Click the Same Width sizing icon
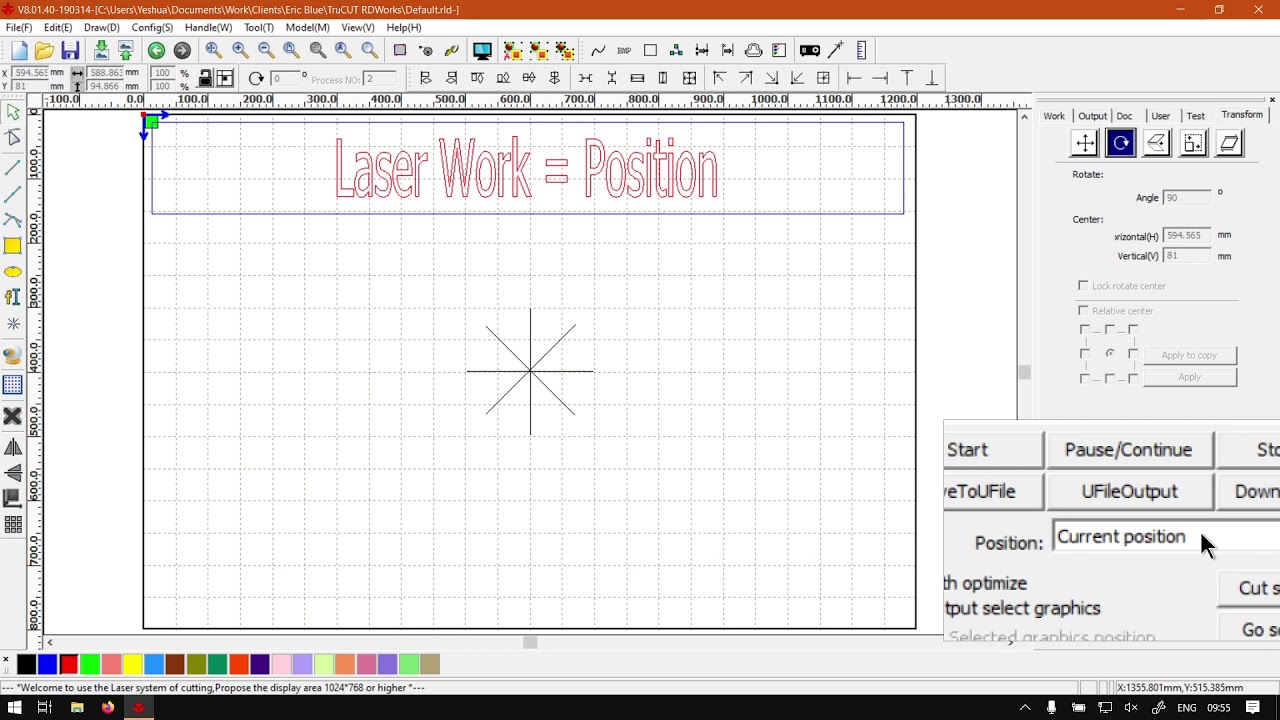Image resolution: width=1280 pixels, height=720 pixels. coord(637,79)
